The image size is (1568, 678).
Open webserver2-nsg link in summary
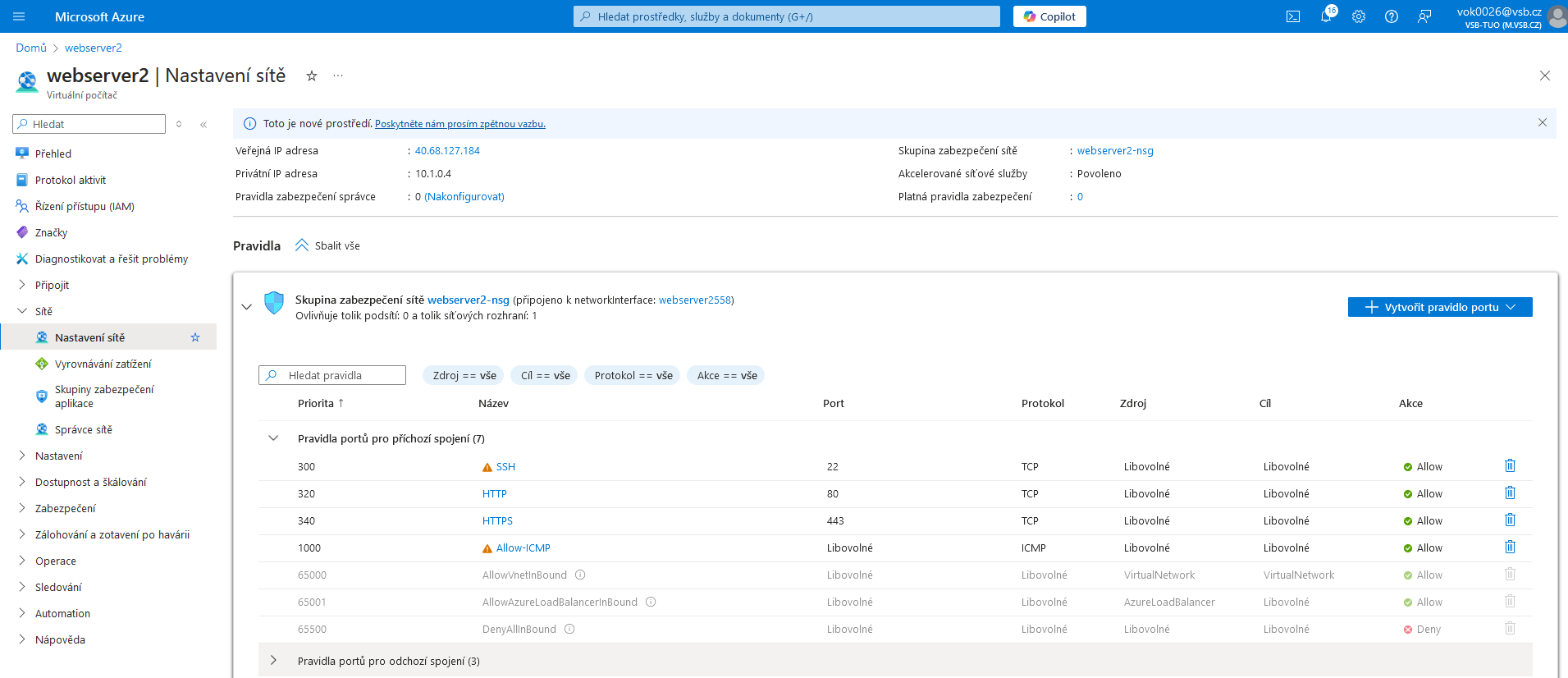(1115, 151)
